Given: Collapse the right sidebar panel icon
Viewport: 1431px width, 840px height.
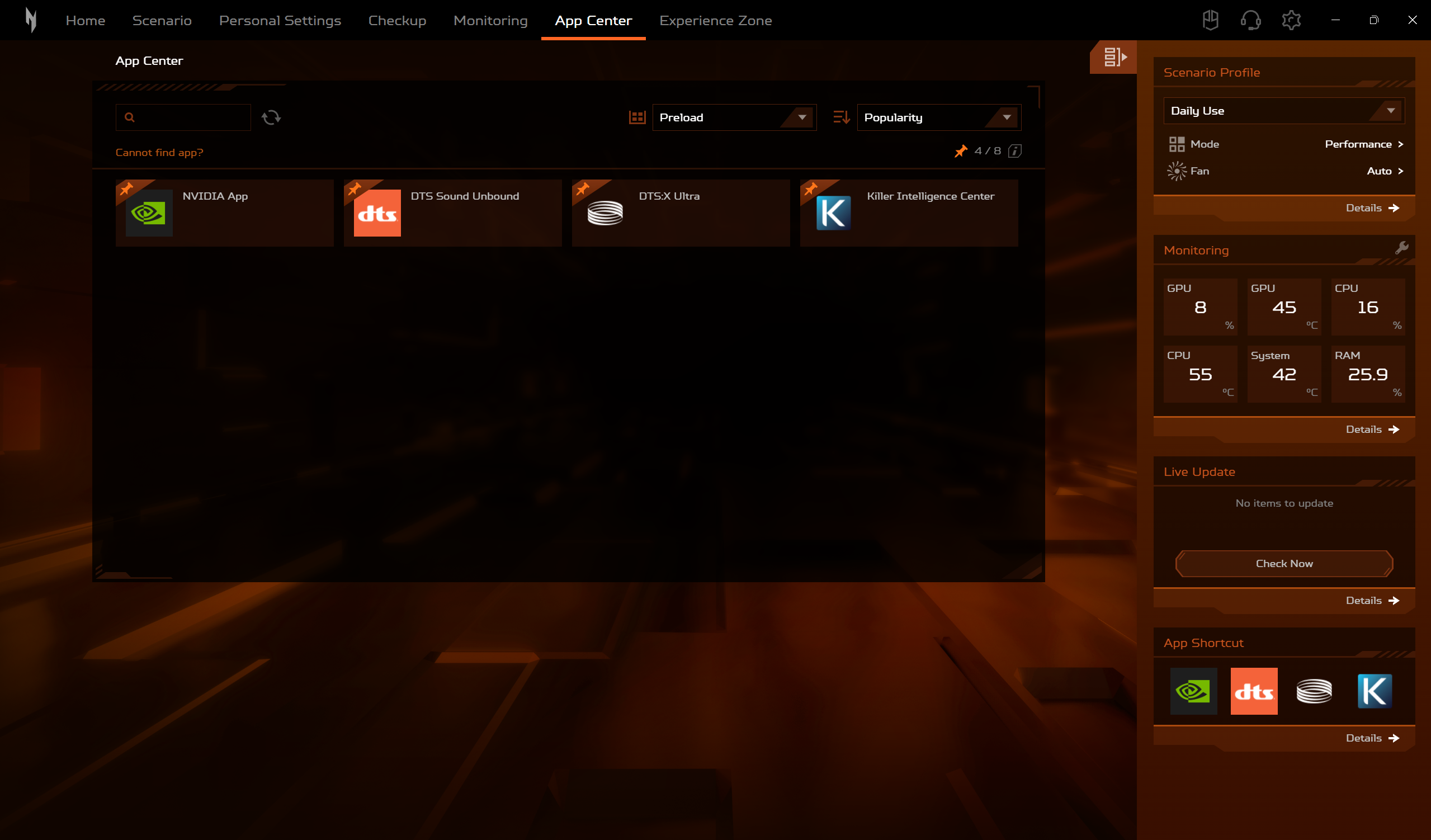Looking at the screenshot, I should [1113, 57].
